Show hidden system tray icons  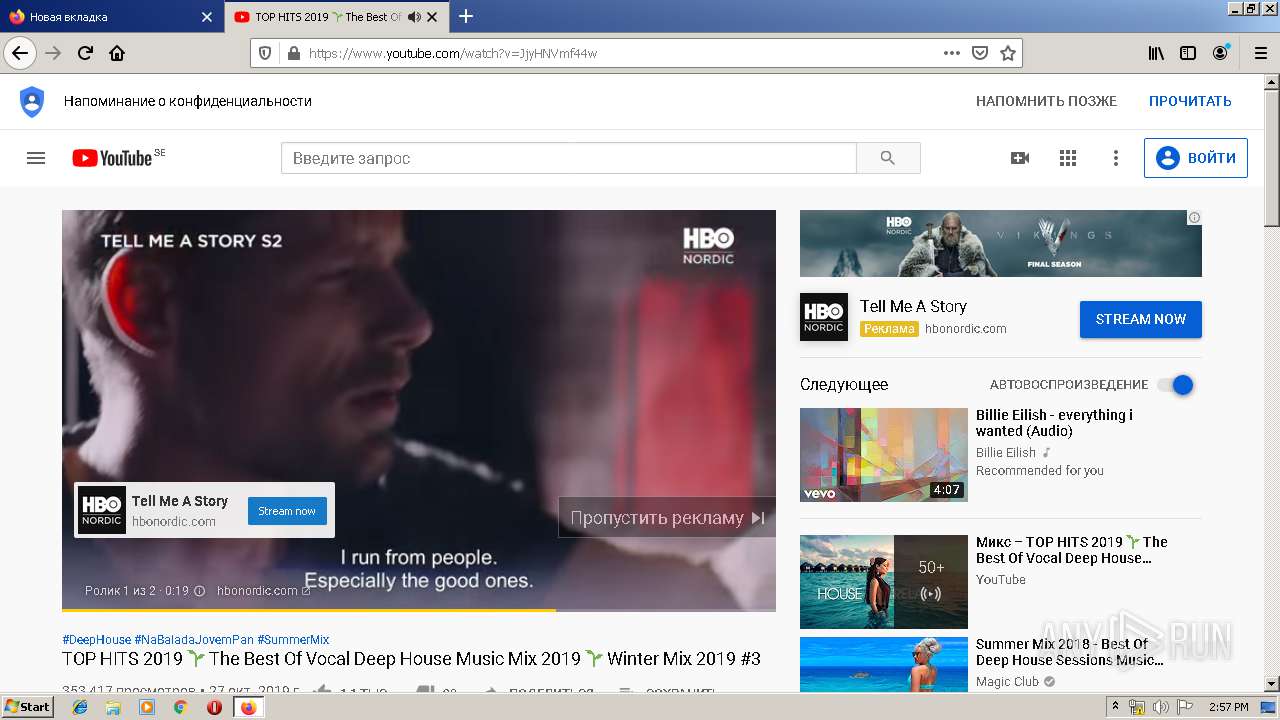pos(1115,707)
